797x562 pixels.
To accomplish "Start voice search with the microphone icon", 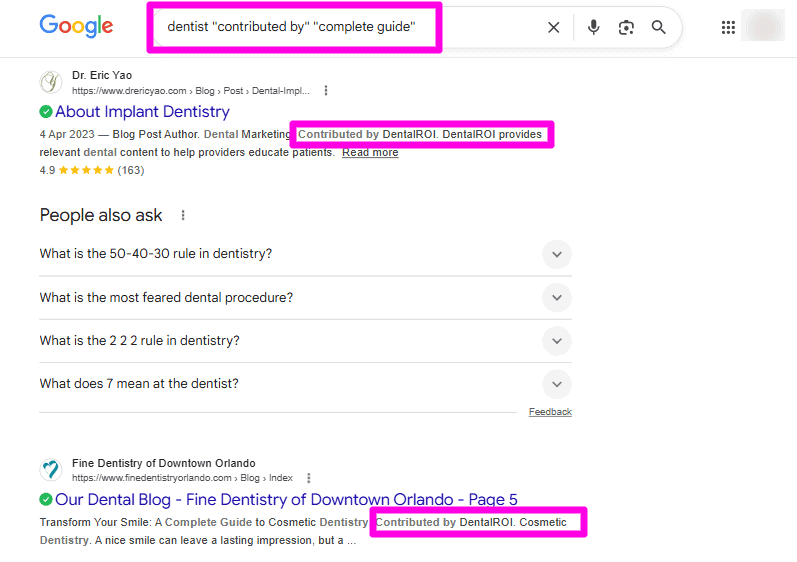I will pos(593,27).
